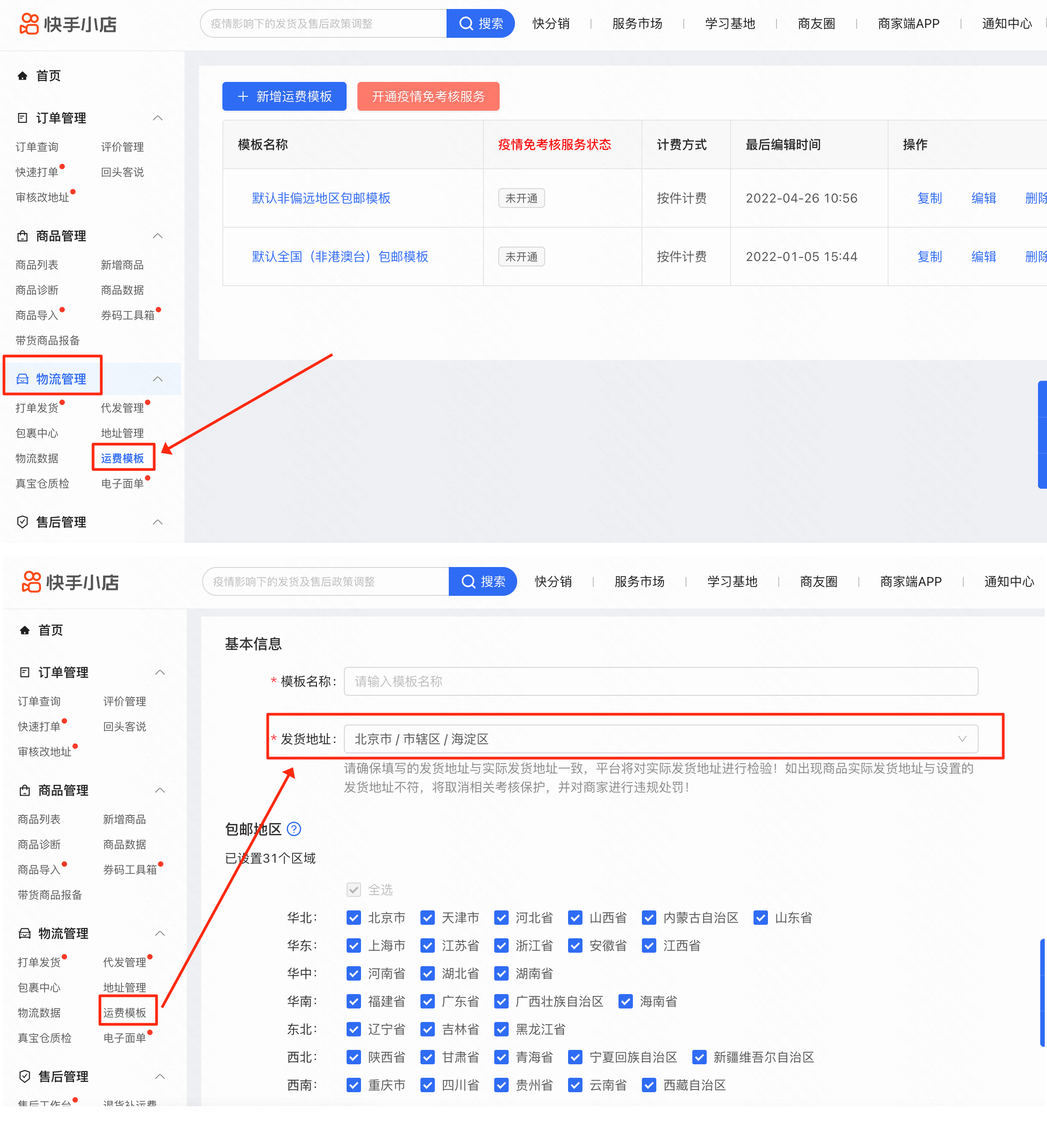
Task: Click 编辑 for the 默认全国（非港澳台）包邮模板 row
Action: (984, 256)
